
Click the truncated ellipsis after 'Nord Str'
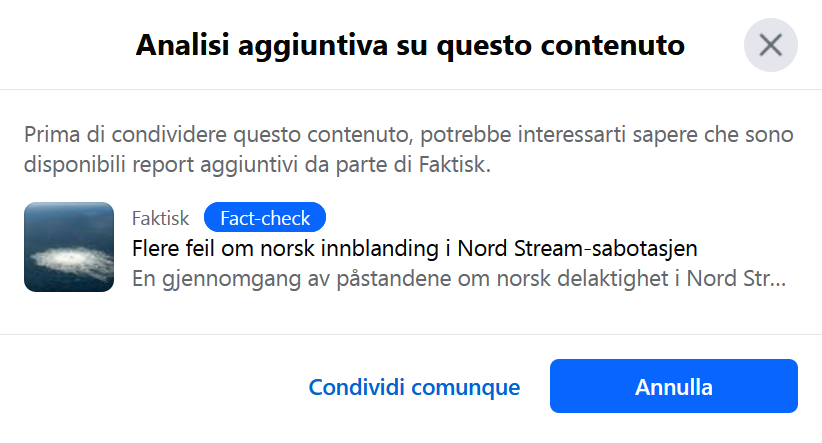[x=780, y=279]
